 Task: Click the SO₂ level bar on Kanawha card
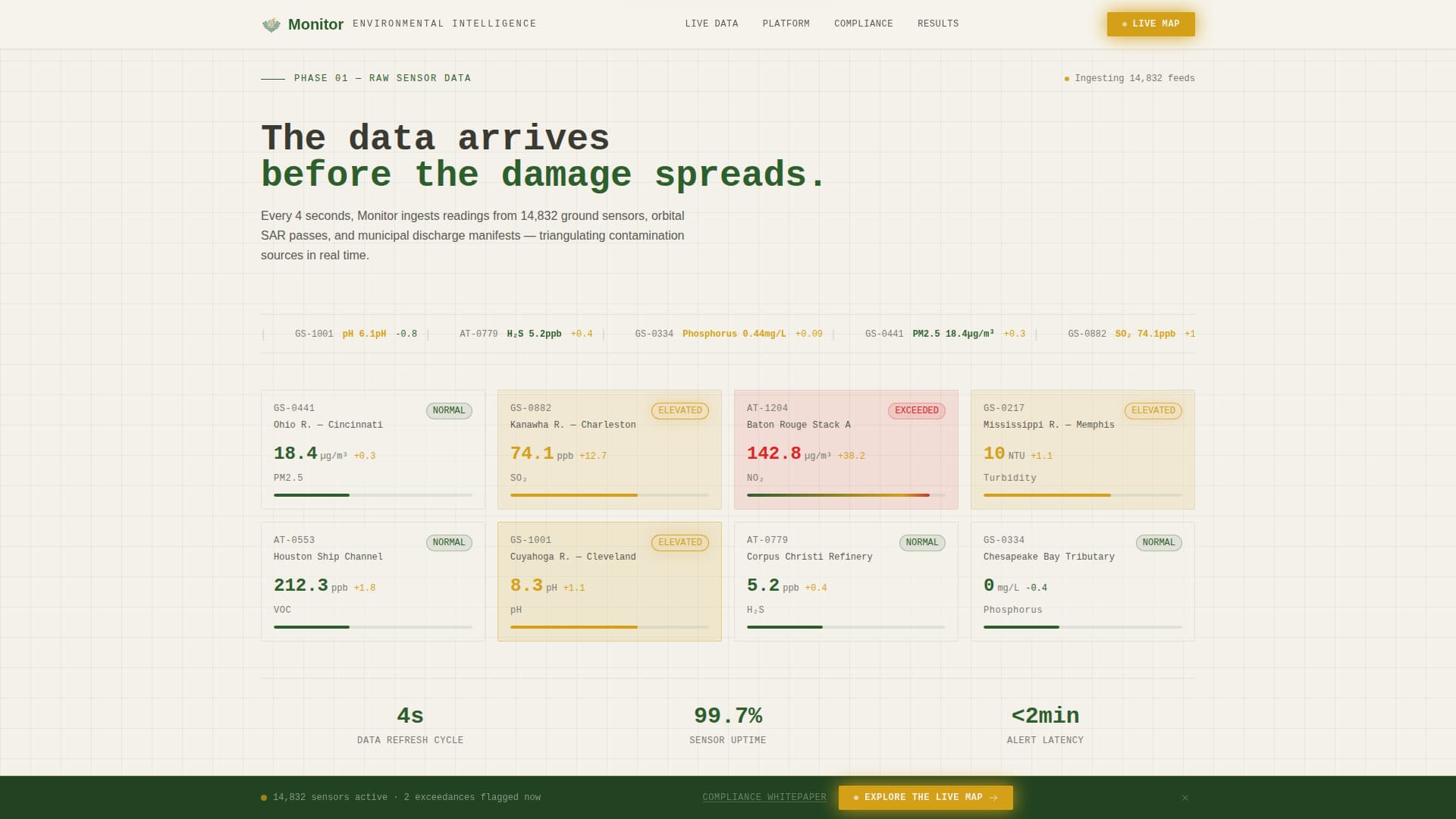pyautogui.click(x=610, y=495)
